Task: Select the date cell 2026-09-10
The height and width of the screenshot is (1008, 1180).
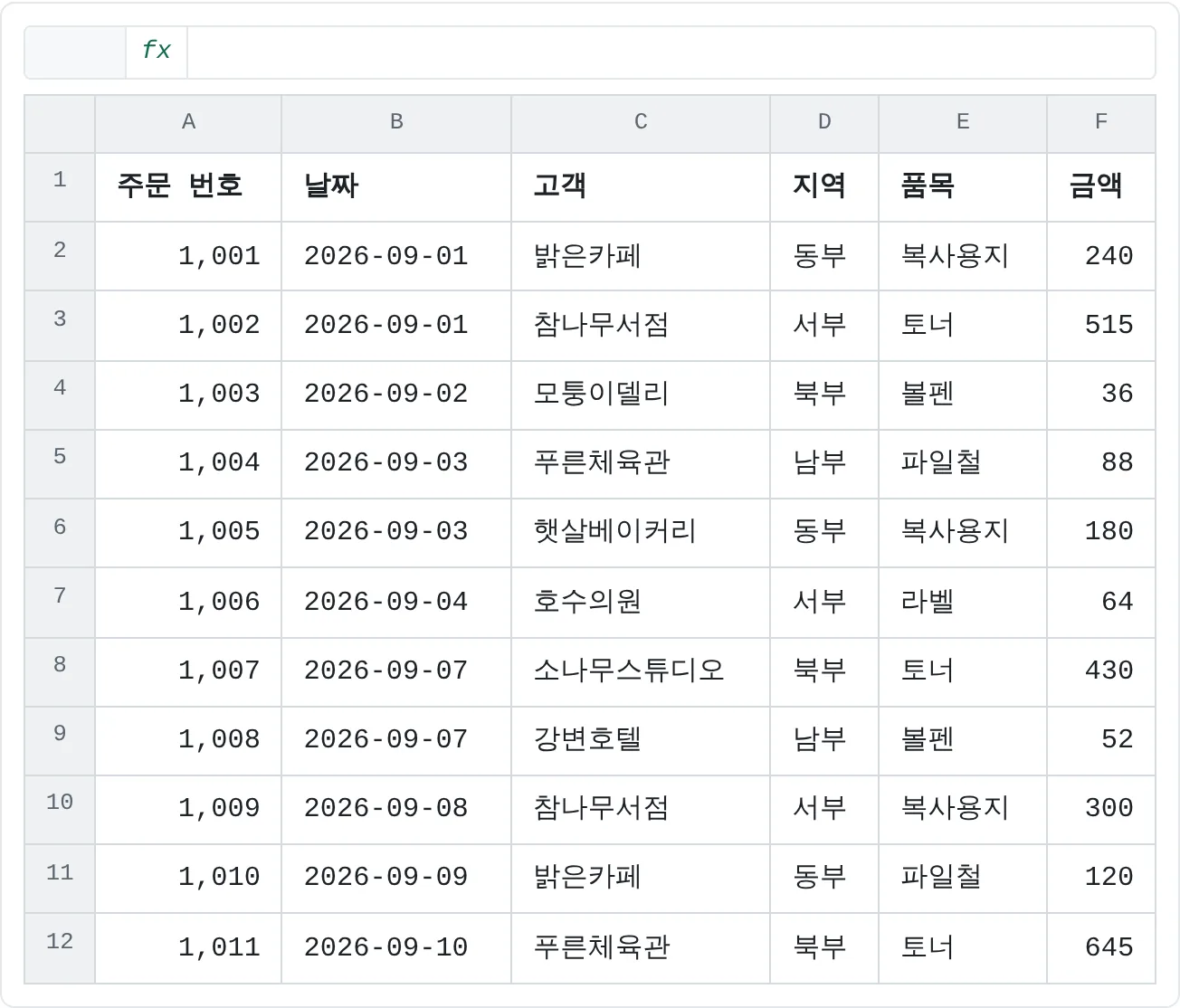Action: (396, 948)
